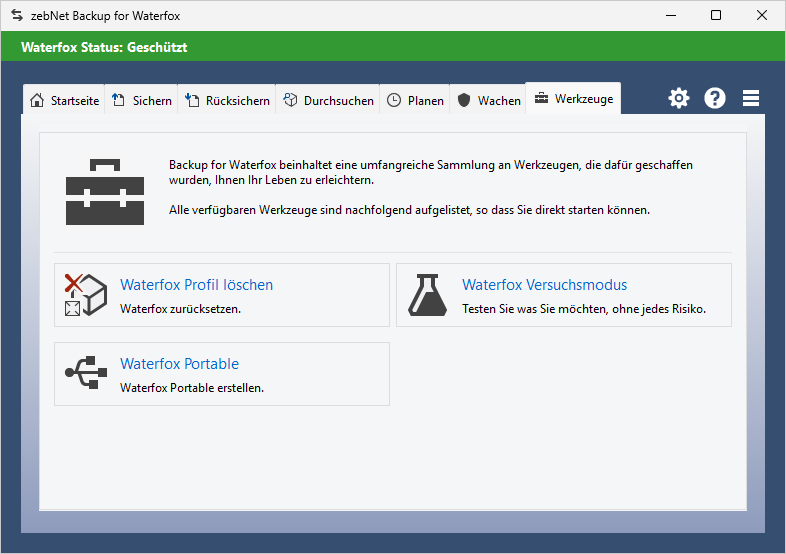The width and height of the screenshot is (786, 554).
Task: Launch the Waterfox Portable link
Action: 179,364
